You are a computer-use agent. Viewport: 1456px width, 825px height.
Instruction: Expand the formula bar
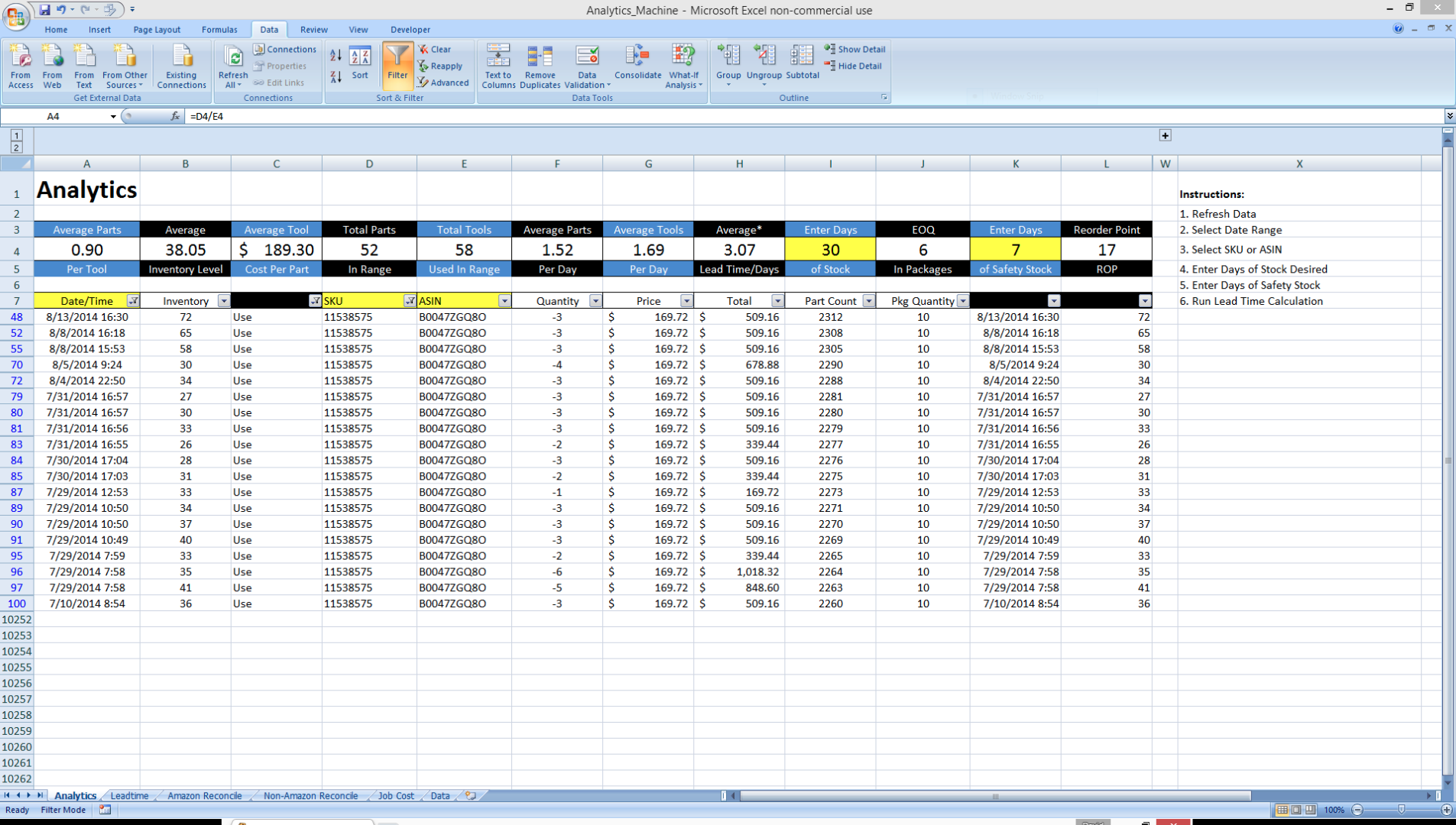pyautogui.click(x=1449, y=116)
